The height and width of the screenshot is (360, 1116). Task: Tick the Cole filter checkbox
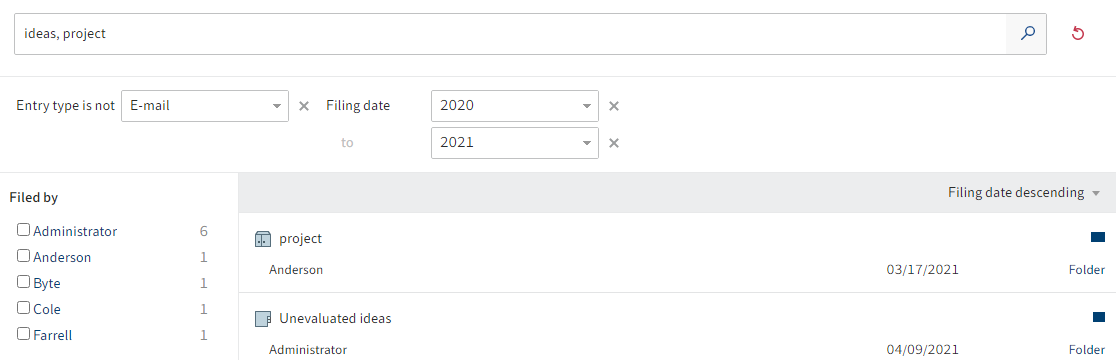[x=23, y=308]
